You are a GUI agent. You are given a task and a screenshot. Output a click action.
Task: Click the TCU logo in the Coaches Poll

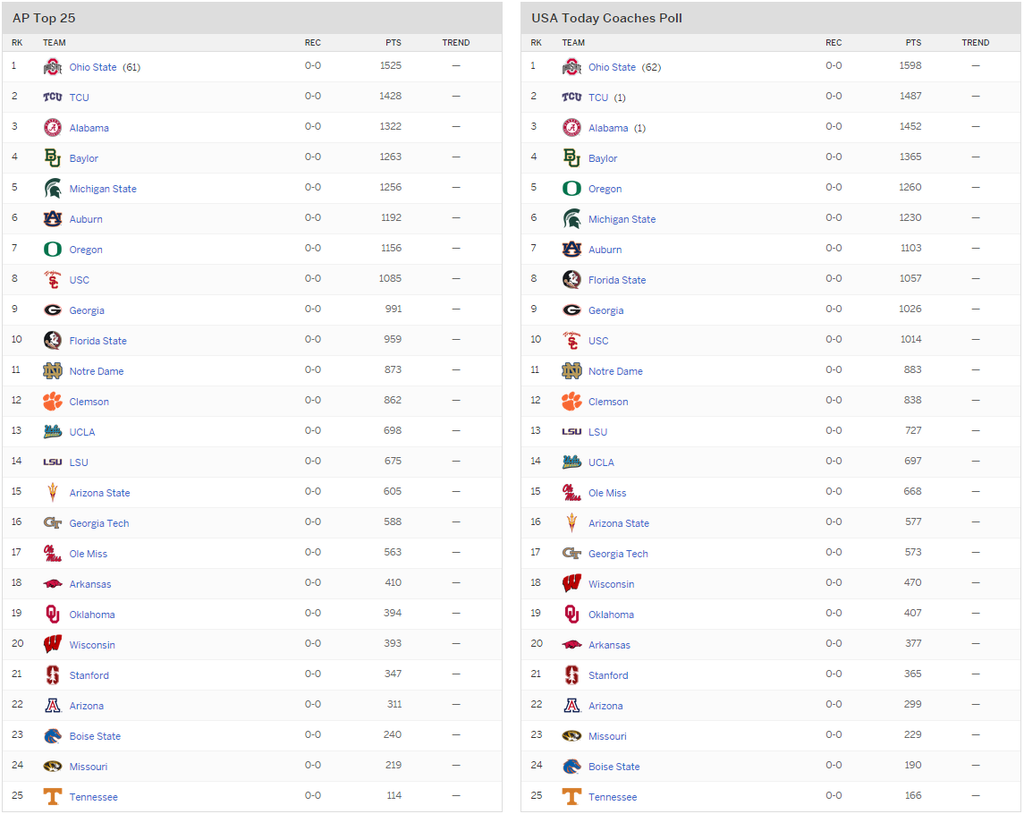pyautogui.click(x=571, y=97)
